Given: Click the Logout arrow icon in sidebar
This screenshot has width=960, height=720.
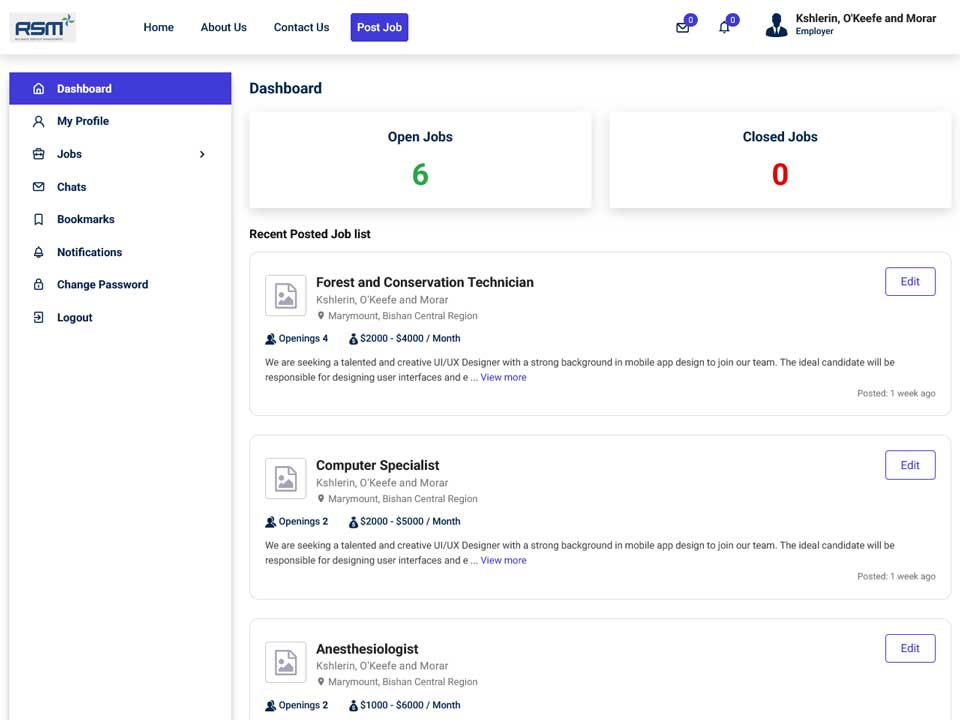Looking at the screenshot, I should point(39,317).
